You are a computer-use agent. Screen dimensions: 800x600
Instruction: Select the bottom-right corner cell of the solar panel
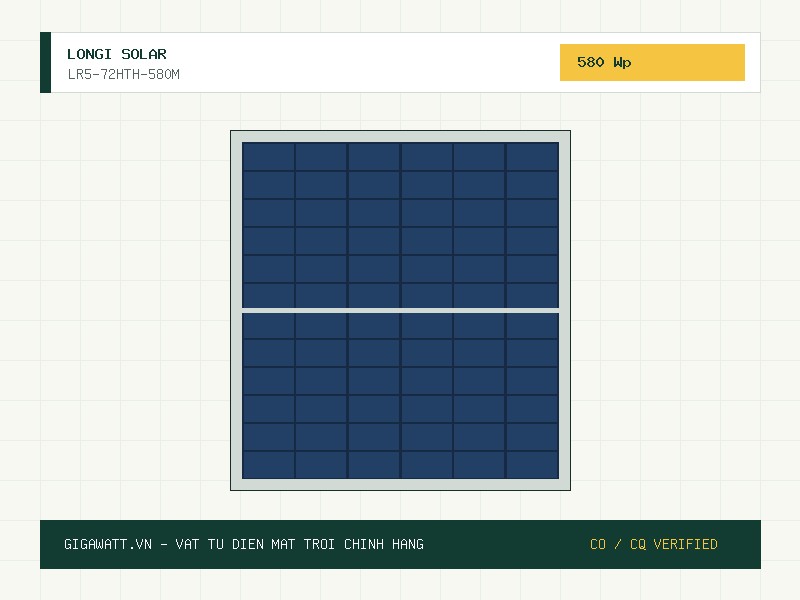pos(532,465)
